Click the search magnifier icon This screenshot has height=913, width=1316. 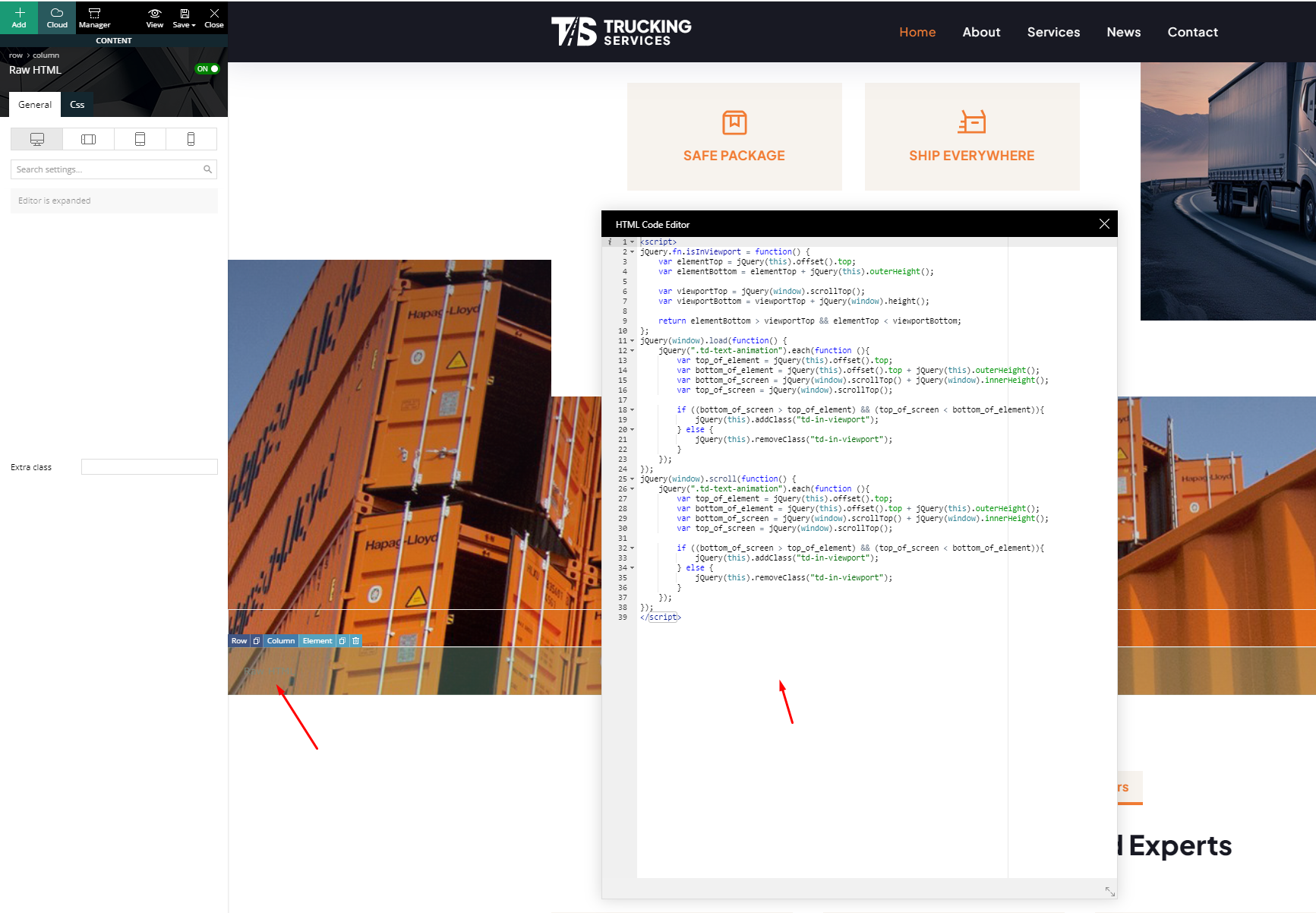[x=207, y=169]
